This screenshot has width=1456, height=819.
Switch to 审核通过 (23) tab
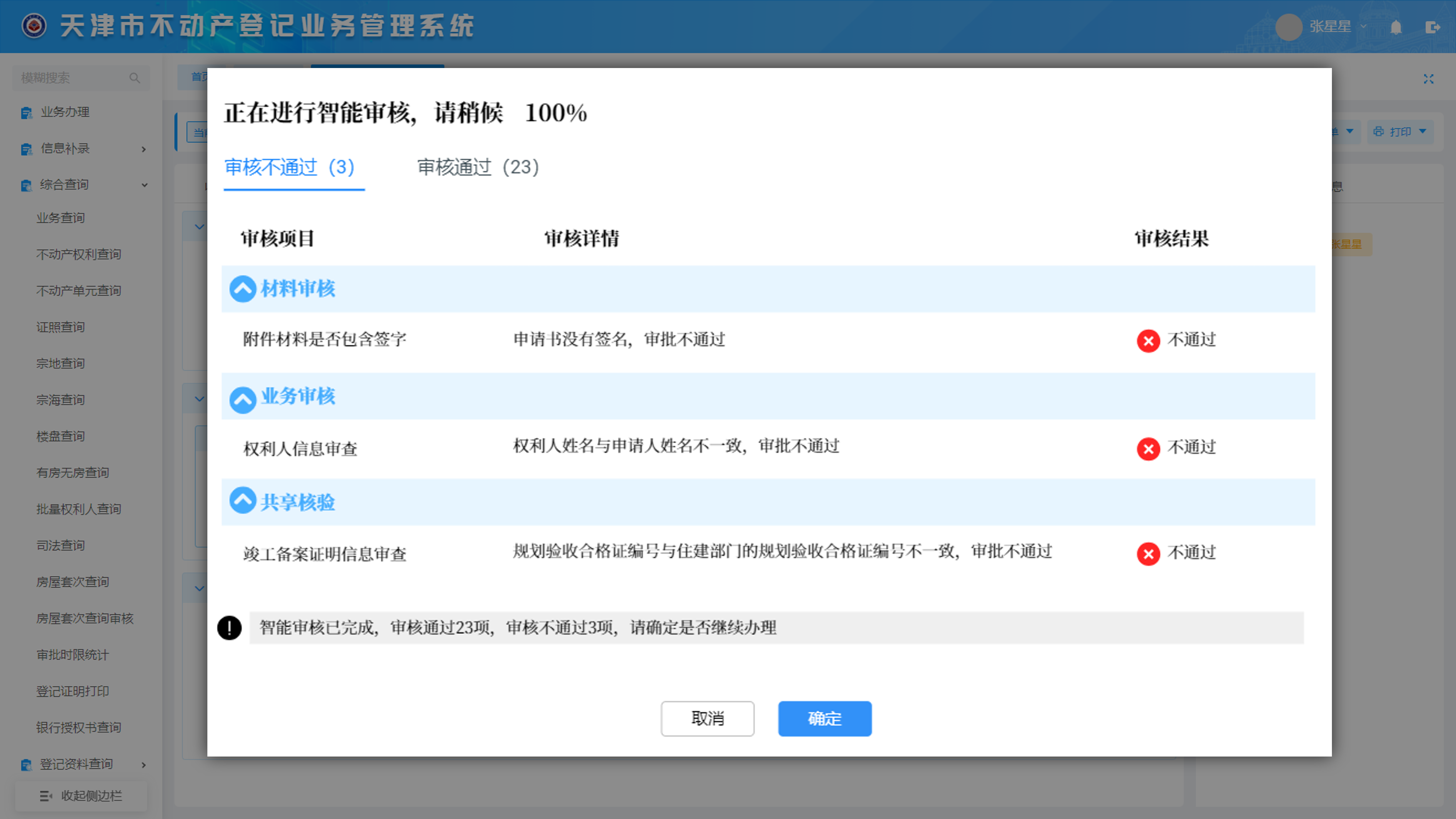coord(478,167)
